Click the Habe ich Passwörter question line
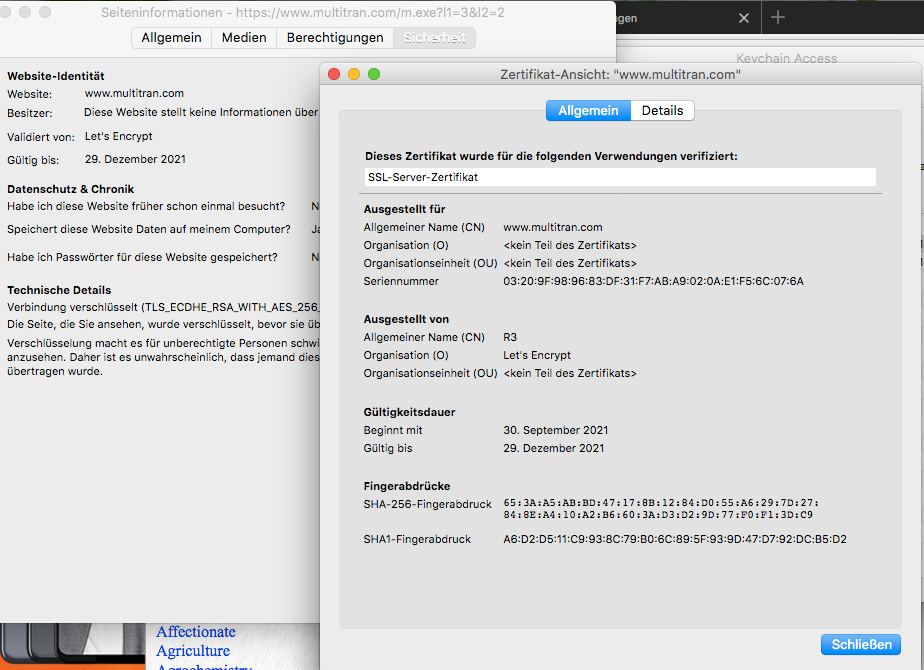 pyautogui.click(x=142, y=257)
